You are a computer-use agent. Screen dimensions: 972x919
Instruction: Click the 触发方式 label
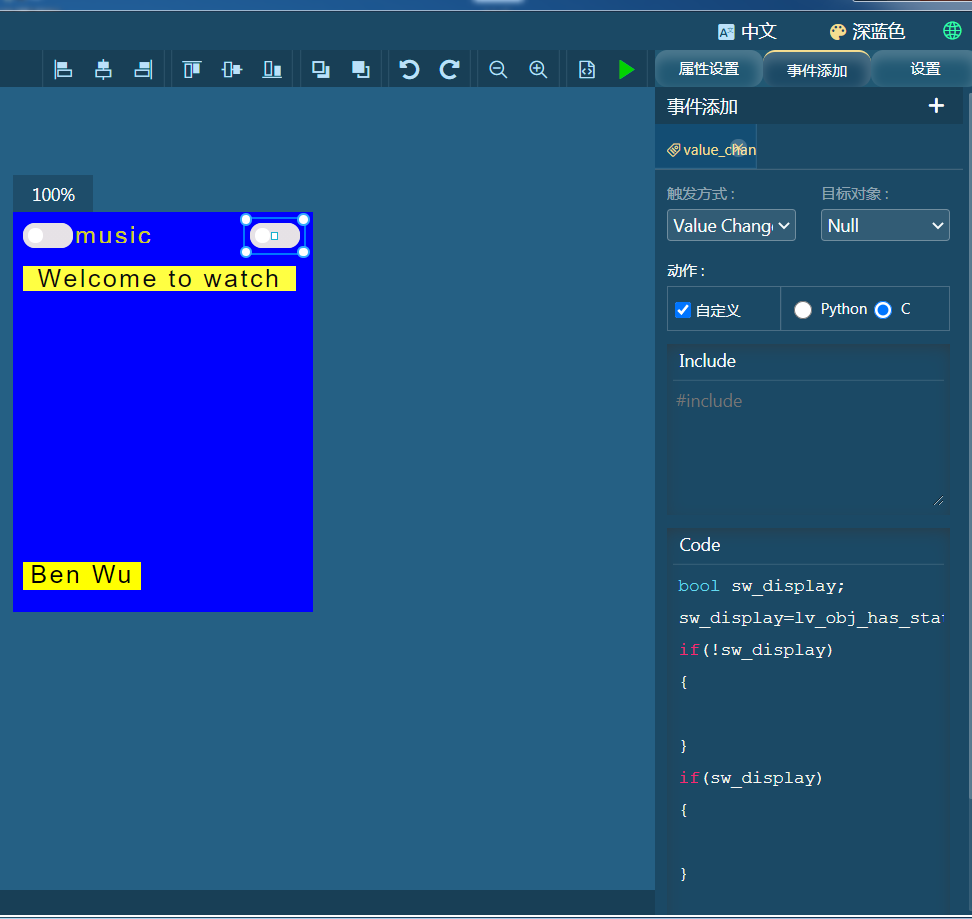pos(700,194)
